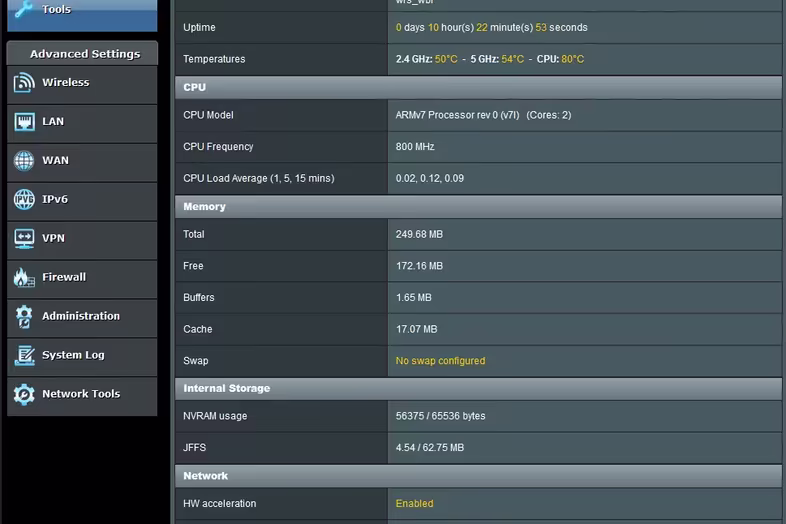Click the VPN screen icon
The height and width of the screenshot is (524, 786).
point(24,239)
